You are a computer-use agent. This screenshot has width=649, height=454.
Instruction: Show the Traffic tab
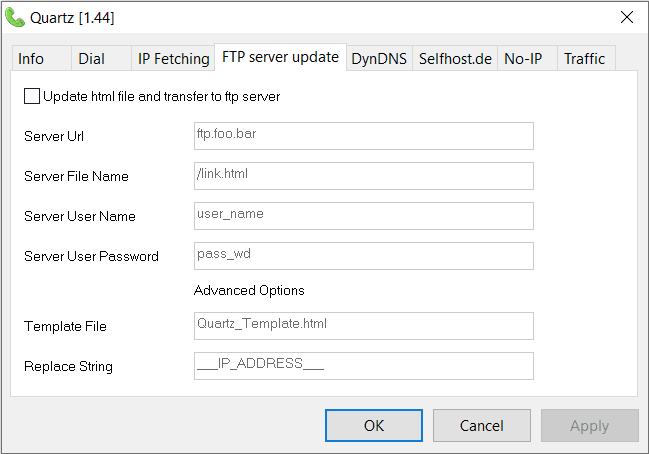coord(584,59)
